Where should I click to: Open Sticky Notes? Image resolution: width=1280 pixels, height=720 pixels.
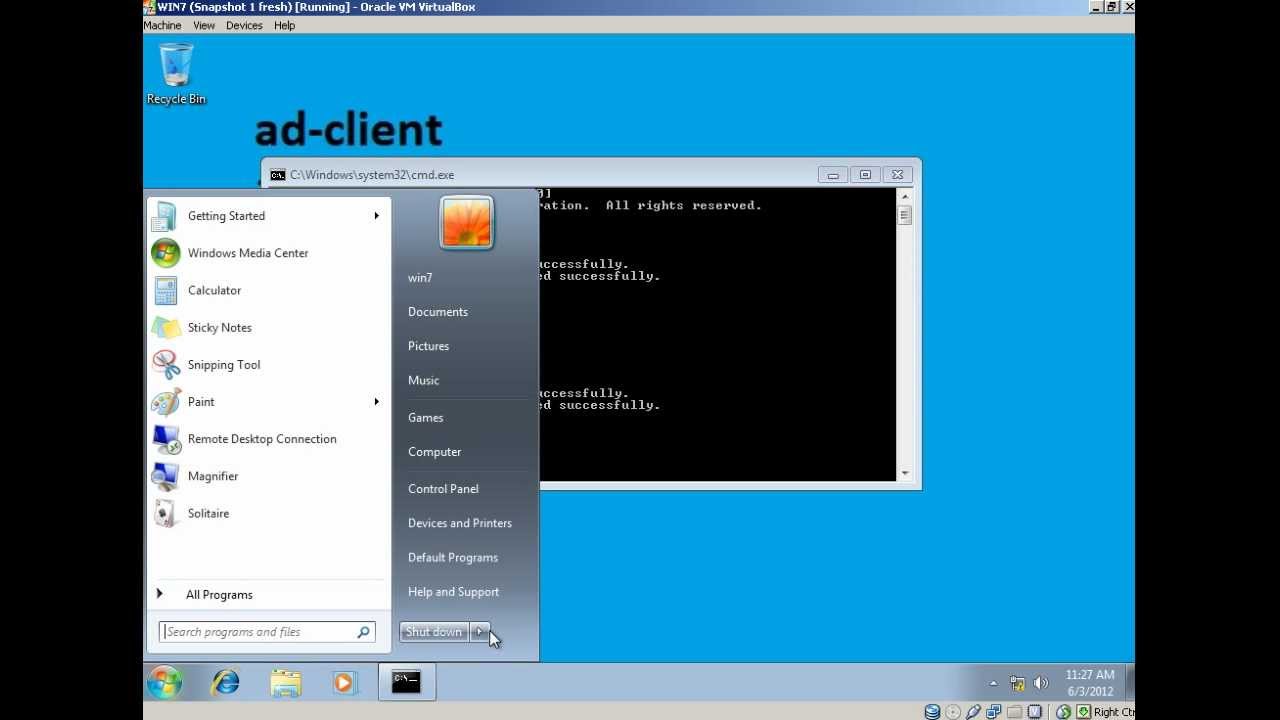267,327
